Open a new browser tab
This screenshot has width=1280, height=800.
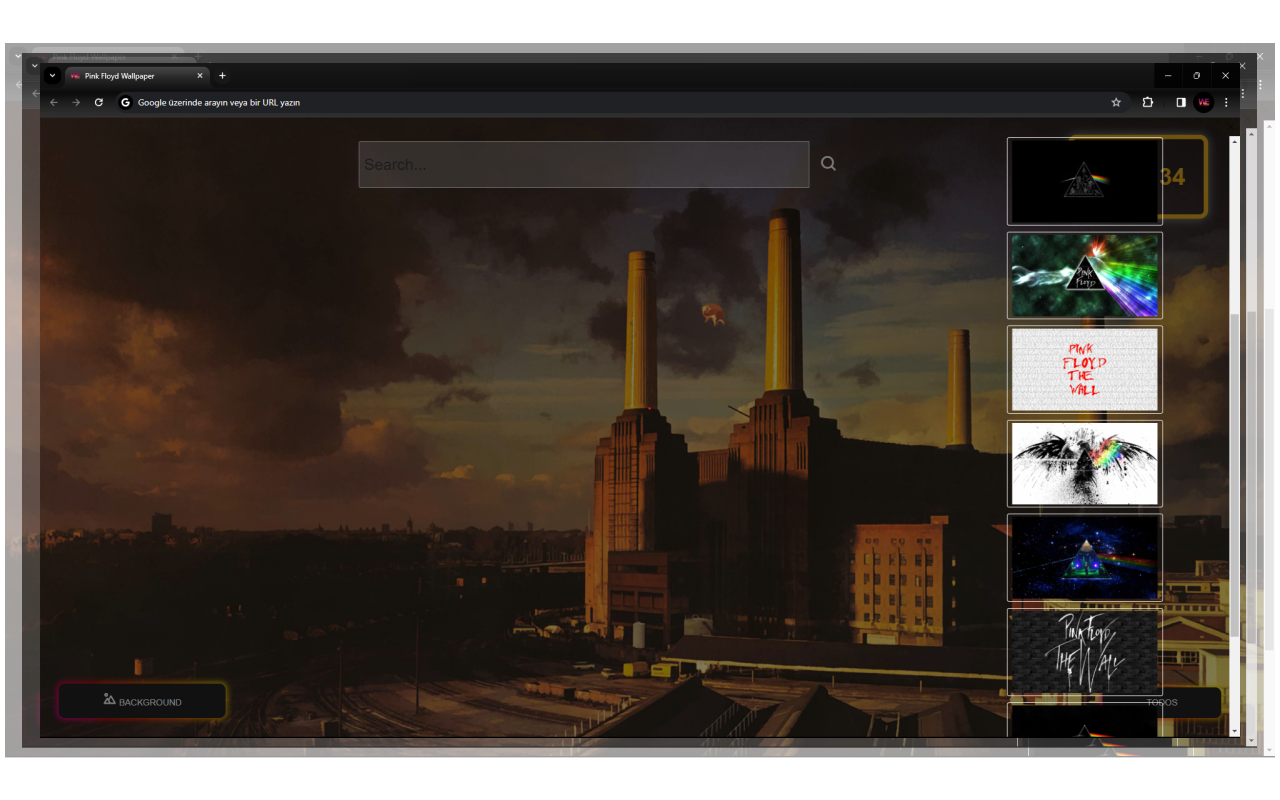point(222,76)
